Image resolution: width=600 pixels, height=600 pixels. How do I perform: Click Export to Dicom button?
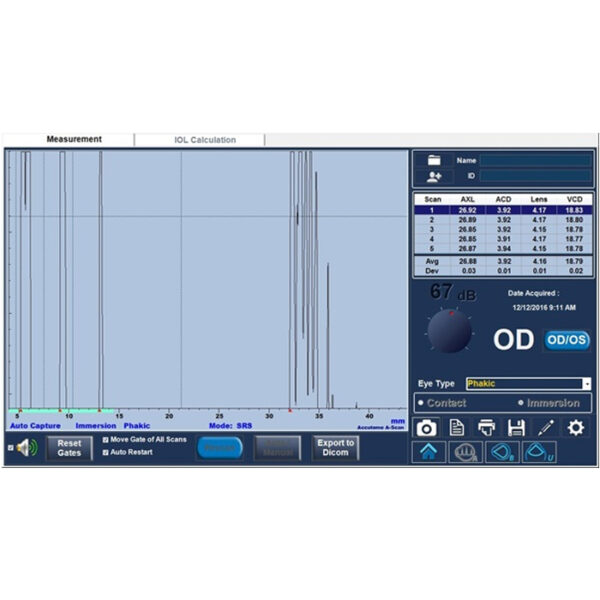pyautogui.click(x=335, y=448)
